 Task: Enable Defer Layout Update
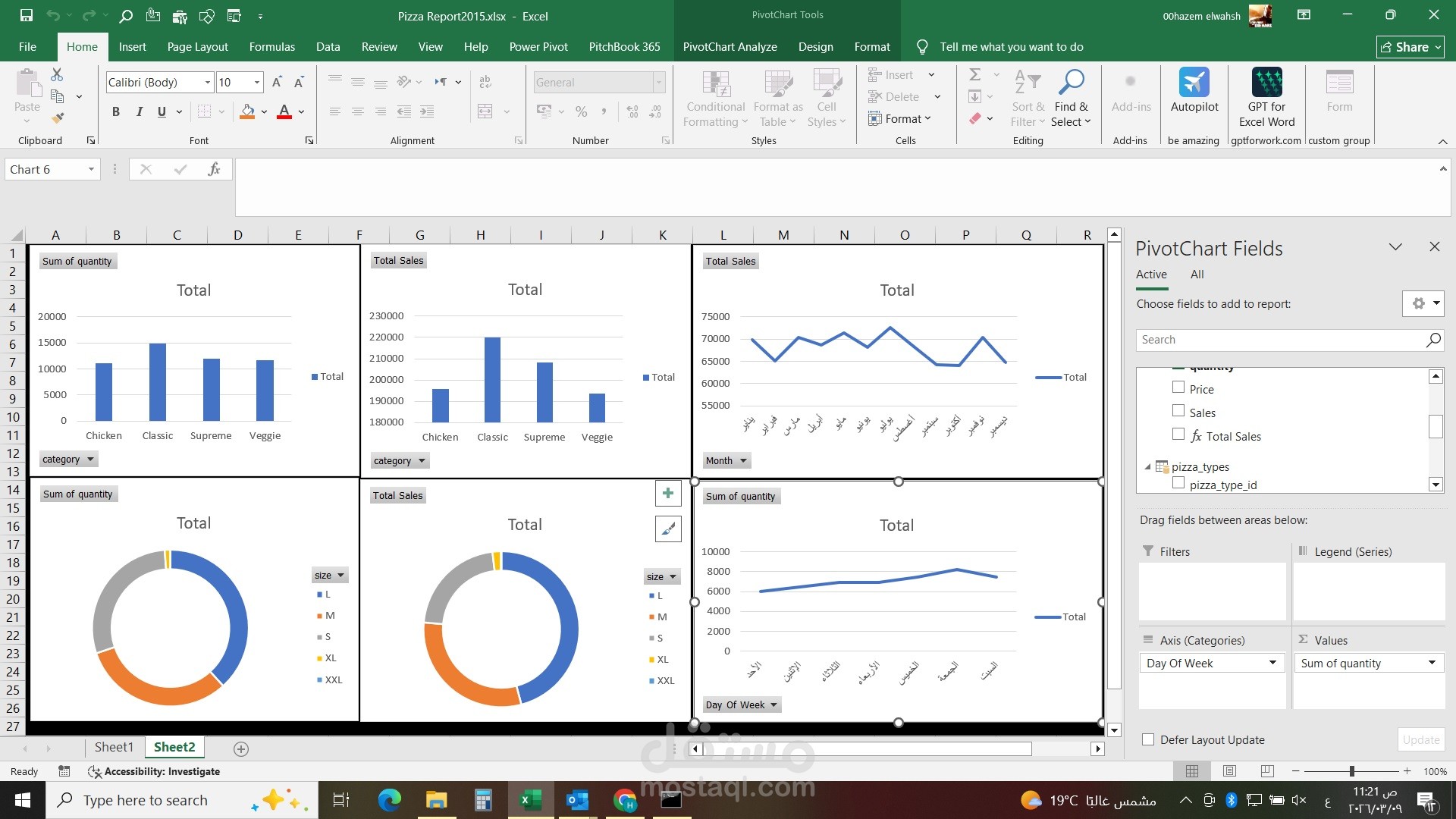pos(1148,739)
